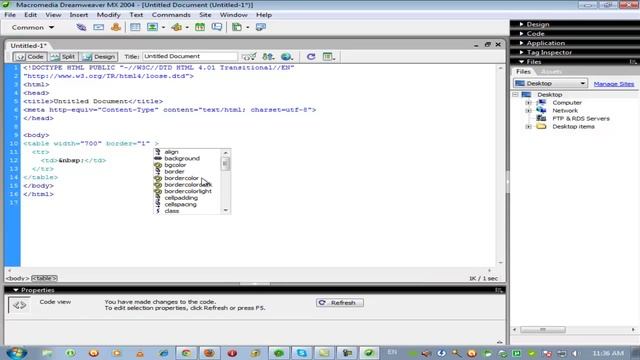Select the <table> tag in tag selector

pos(44,278)
